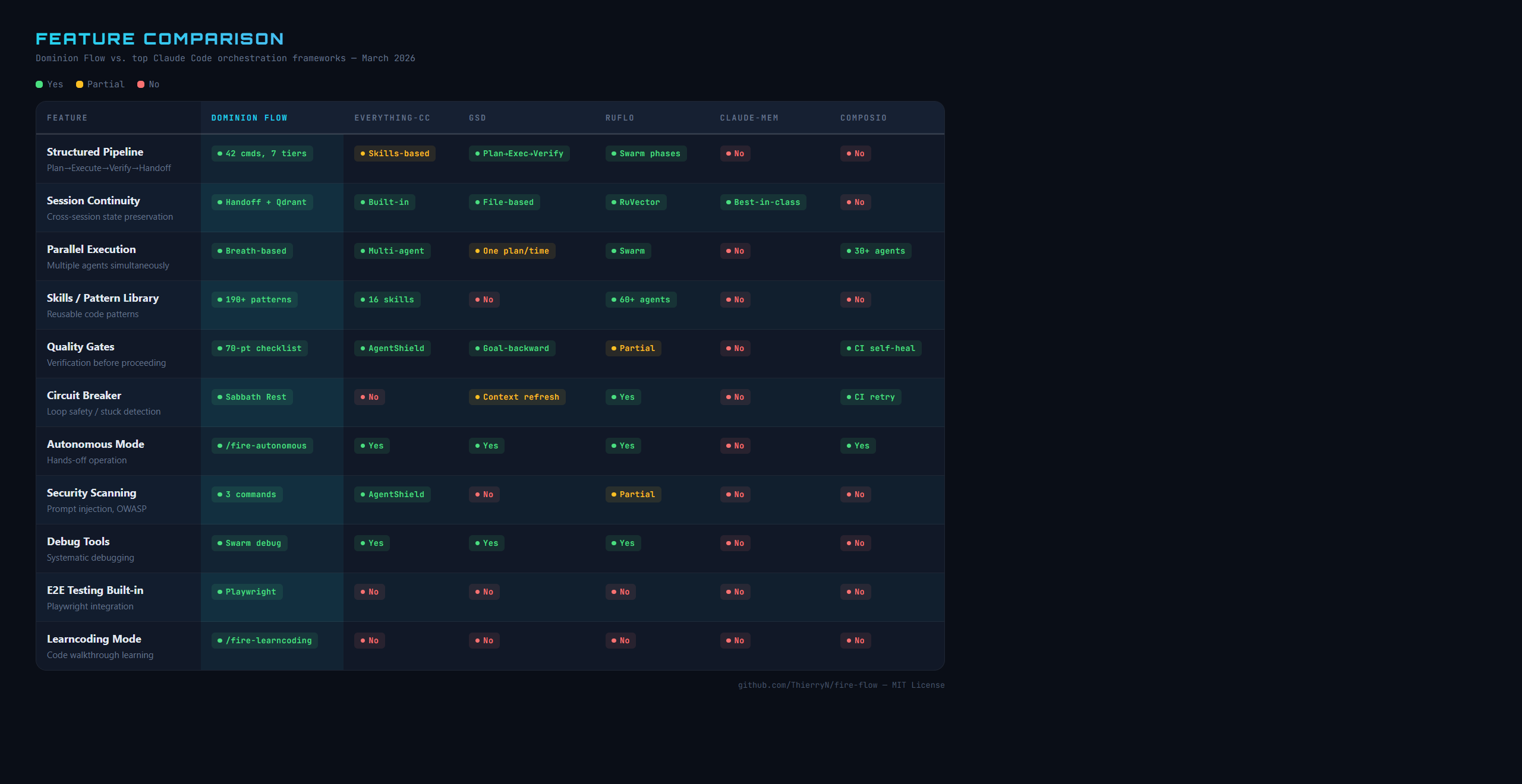
Task: Click the '70-pt checklist' badge
Action: (x=260, y=349)
